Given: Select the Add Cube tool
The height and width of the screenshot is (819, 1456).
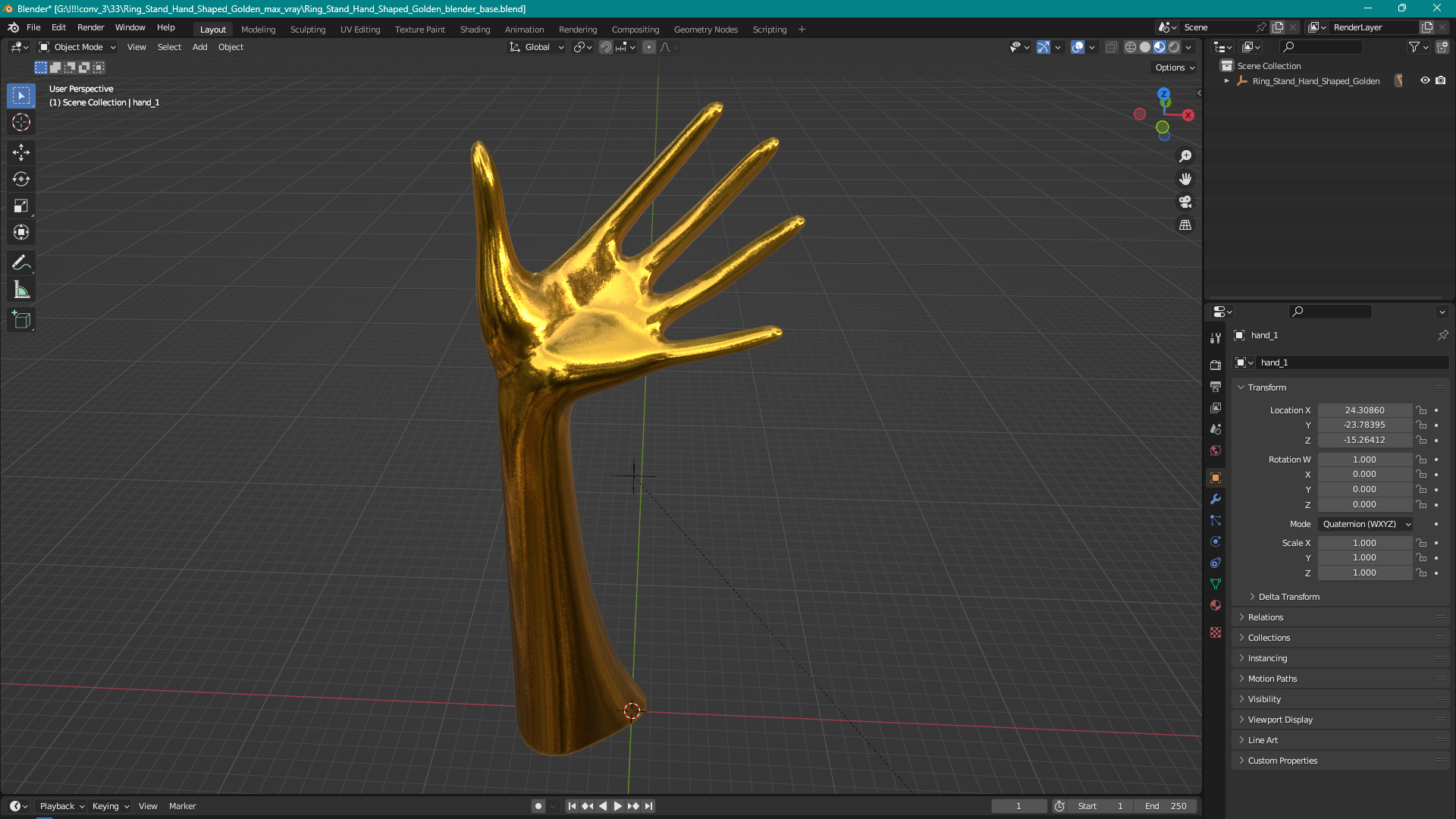Looking at the screenshot, I should [x=21, y=320].
